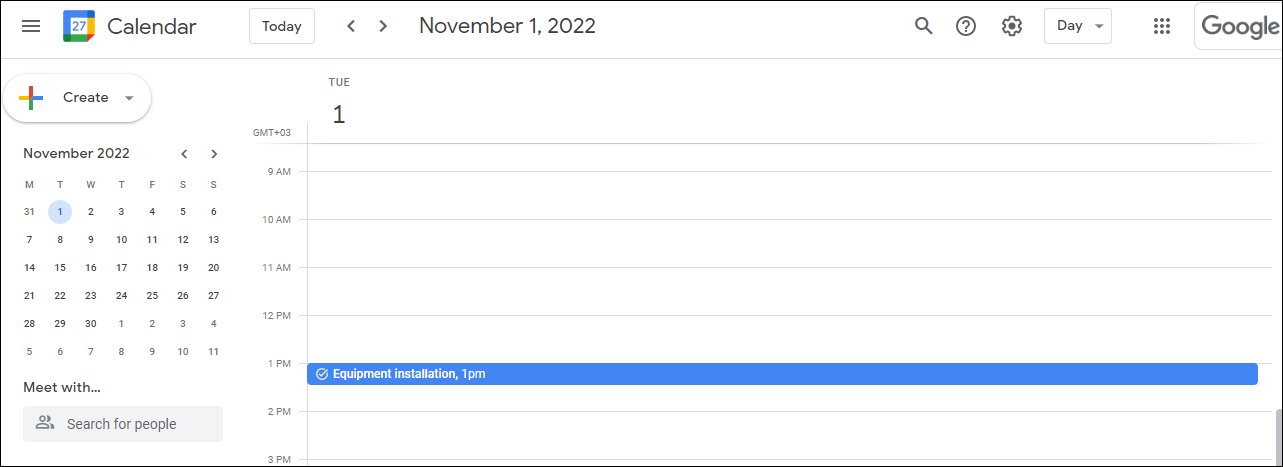This screenshot has height=467, width=1283.
Task: Select November 24 in mini calendar
Action: coord(121,296)
